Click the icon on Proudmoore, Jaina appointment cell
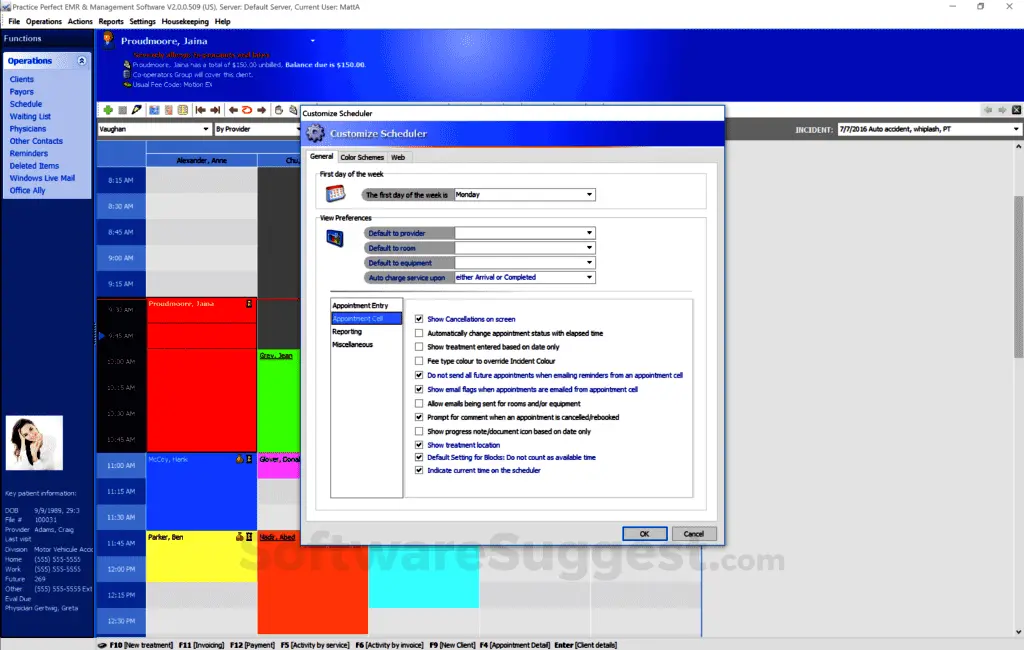 coord(249,304)
